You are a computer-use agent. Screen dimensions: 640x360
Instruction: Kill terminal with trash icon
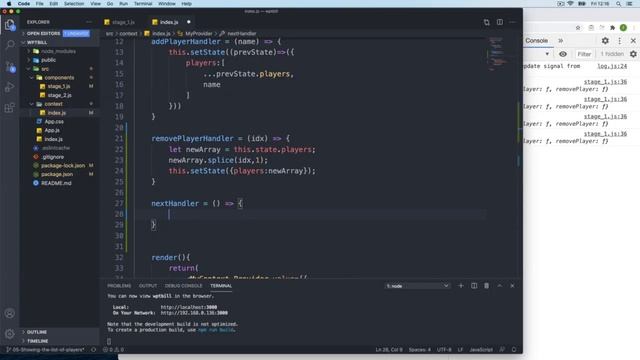click(x=487, y=286)
